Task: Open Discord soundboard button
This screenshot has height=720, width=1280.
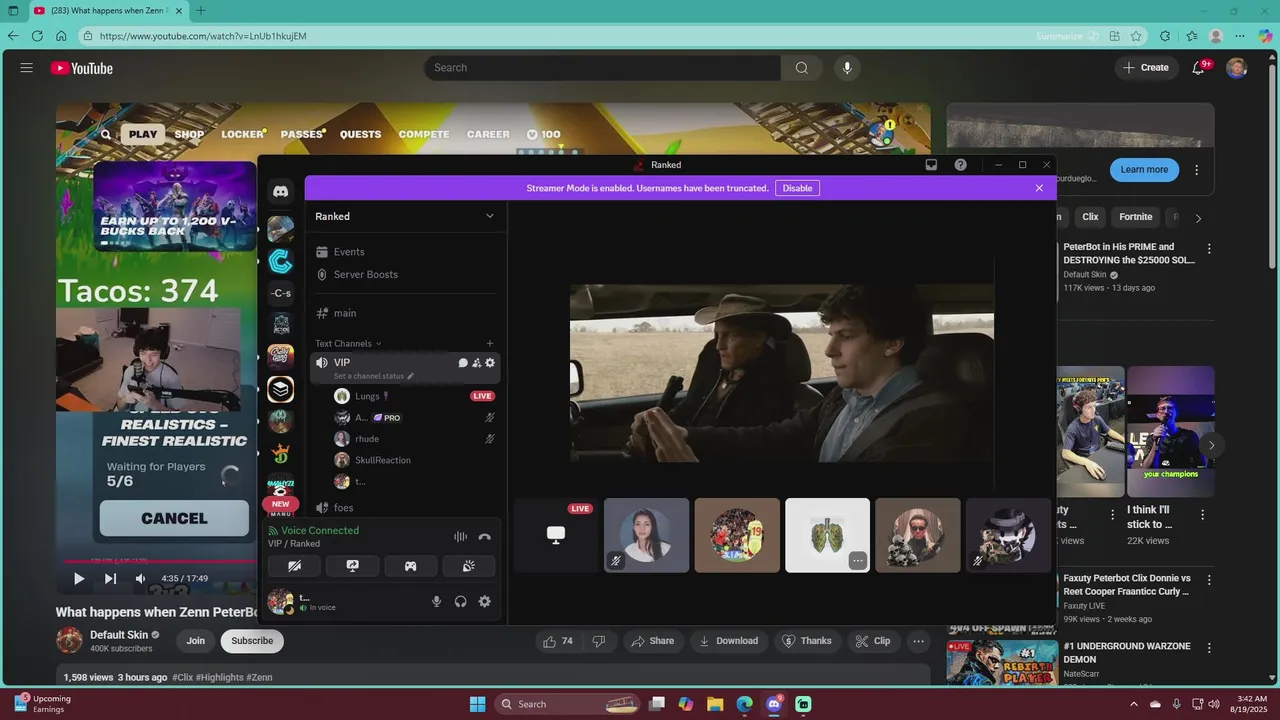Action: (x=468, y=566)
